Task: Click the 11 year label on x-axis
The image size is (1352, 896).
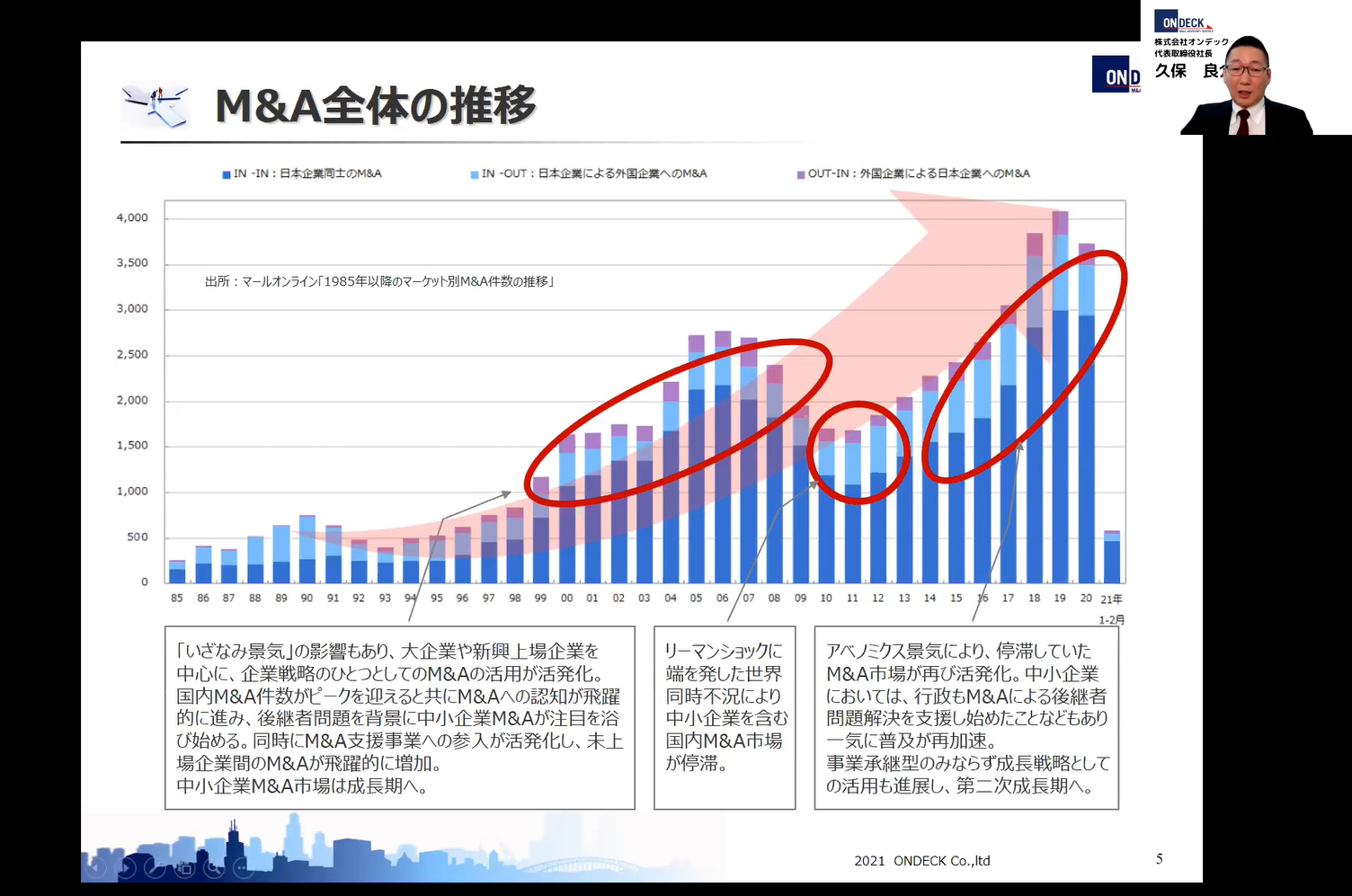Action: point(852,598)
